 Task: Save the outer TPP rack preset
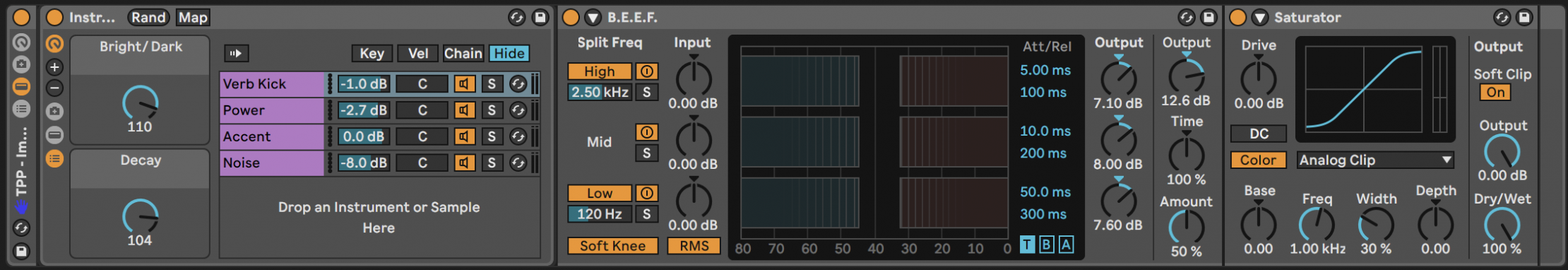tap(21, 251)
